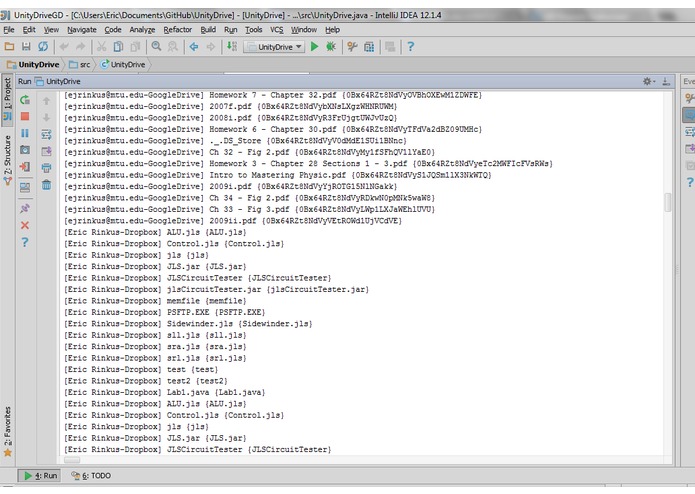Click the Lab1.java console output line
This screenshot has width=695, height=494.
point(165,393)
